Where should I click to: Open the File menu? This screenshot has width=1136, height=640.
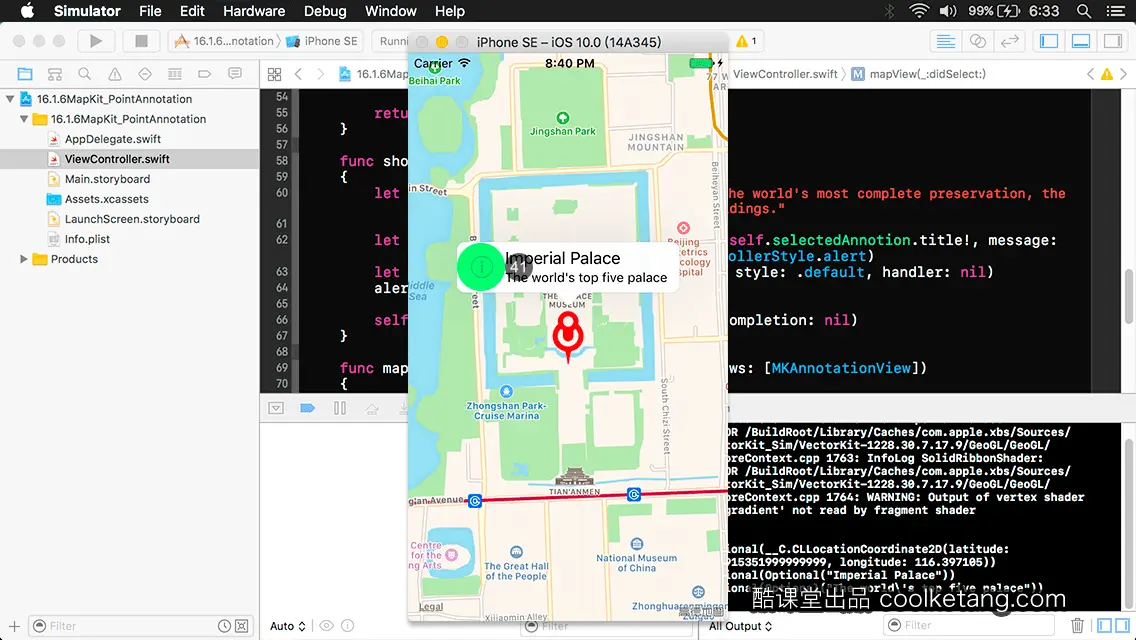pyautogui.click(x=150, y=11)
